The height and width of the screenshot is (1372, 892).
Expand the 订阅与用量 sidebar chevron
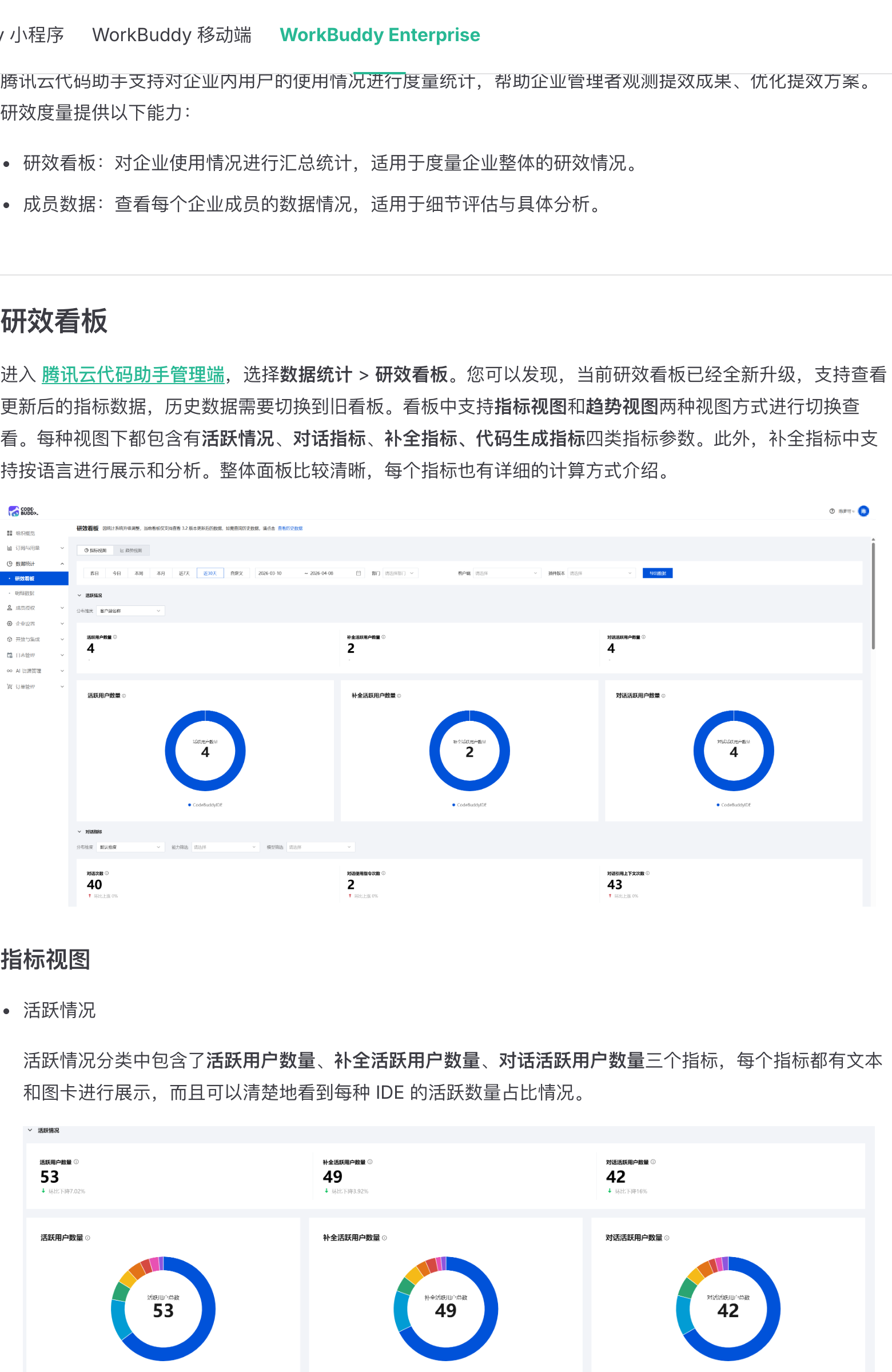(x=62, y=548)
